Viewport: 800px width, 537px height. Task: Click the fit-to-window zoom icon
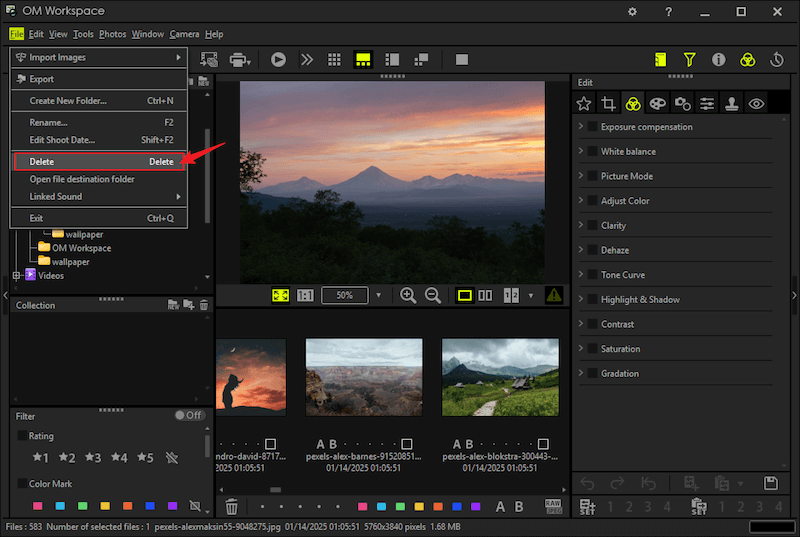click(280, 295)
